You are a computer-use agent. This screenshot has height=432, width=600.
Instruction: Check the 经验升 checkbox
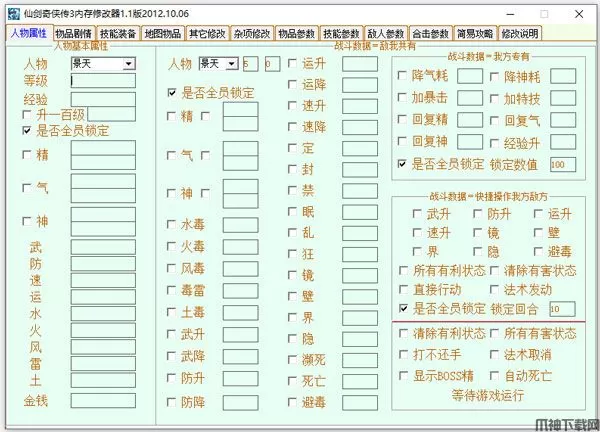coord(494,143)
